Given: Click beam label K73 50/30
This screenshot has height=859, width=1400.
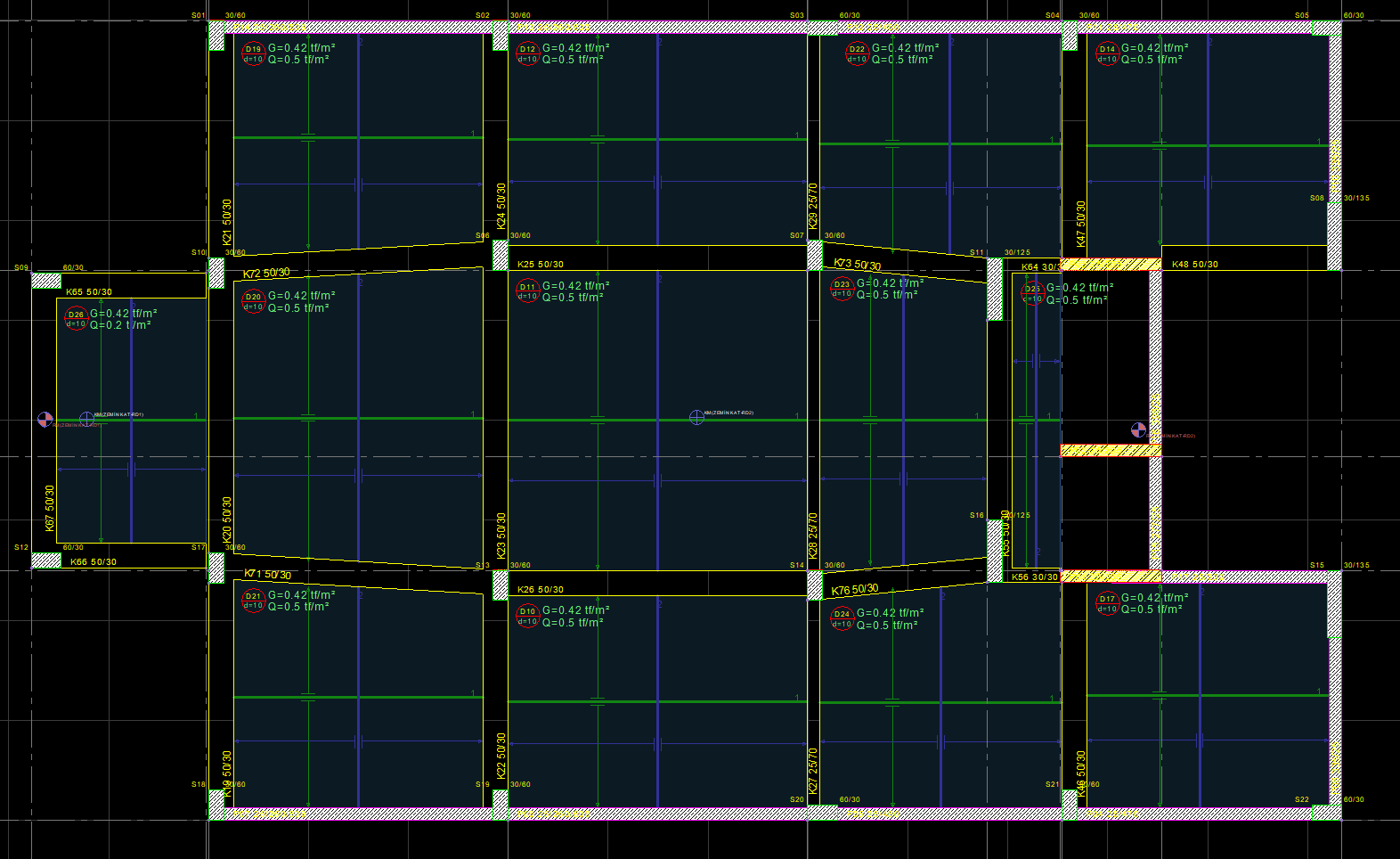Looking at the screenshot, I should (x=858, y=265).
